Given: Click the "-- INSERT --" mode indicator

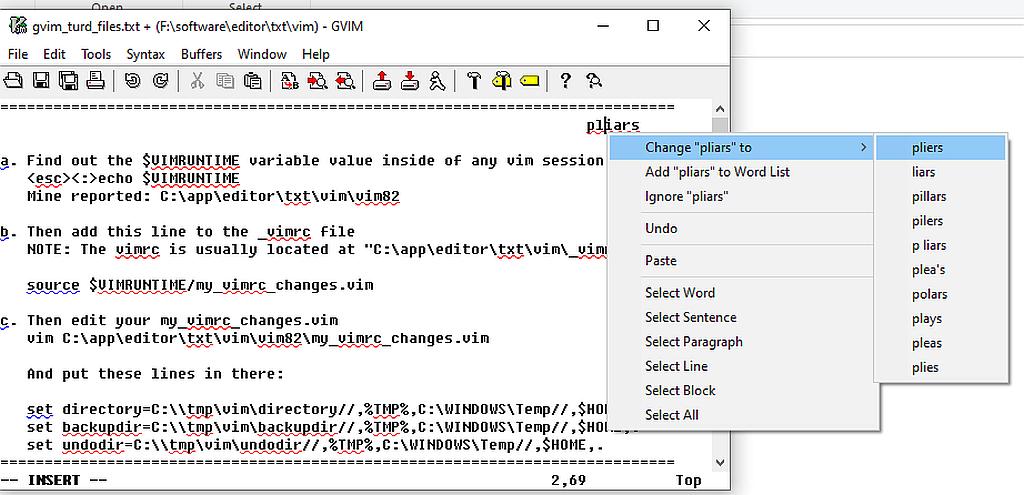Looking at the screenshot, I should click(54, 481).
